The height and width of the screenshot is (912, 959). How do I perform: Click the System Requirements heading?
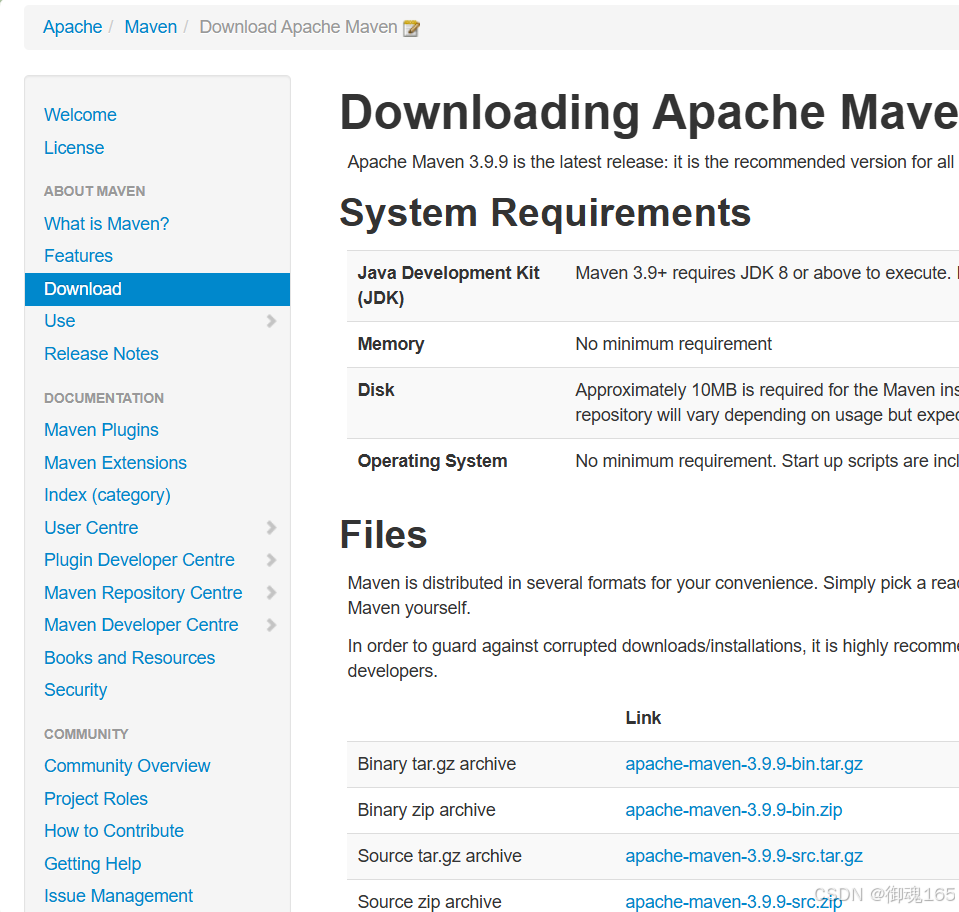click(x=545, y=213)
